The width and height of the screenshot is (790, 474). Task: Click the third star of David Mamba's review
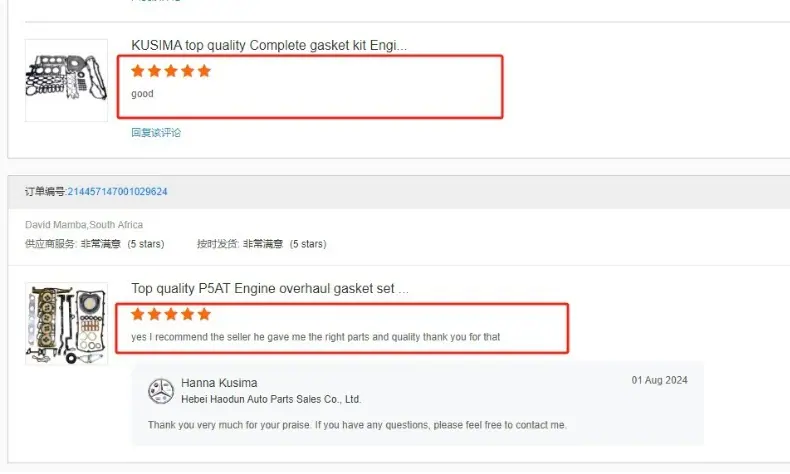click(171, 314)
